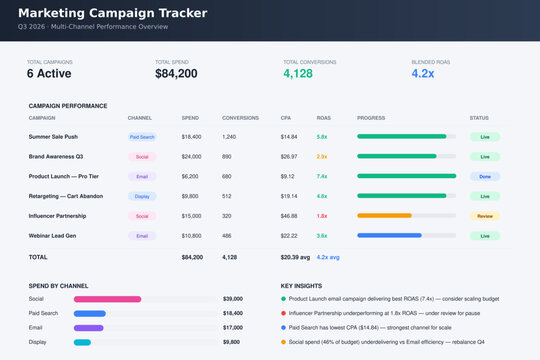Click the Campaign column header
The height and width of the screenshot is (360, 540).
point(42,118)
